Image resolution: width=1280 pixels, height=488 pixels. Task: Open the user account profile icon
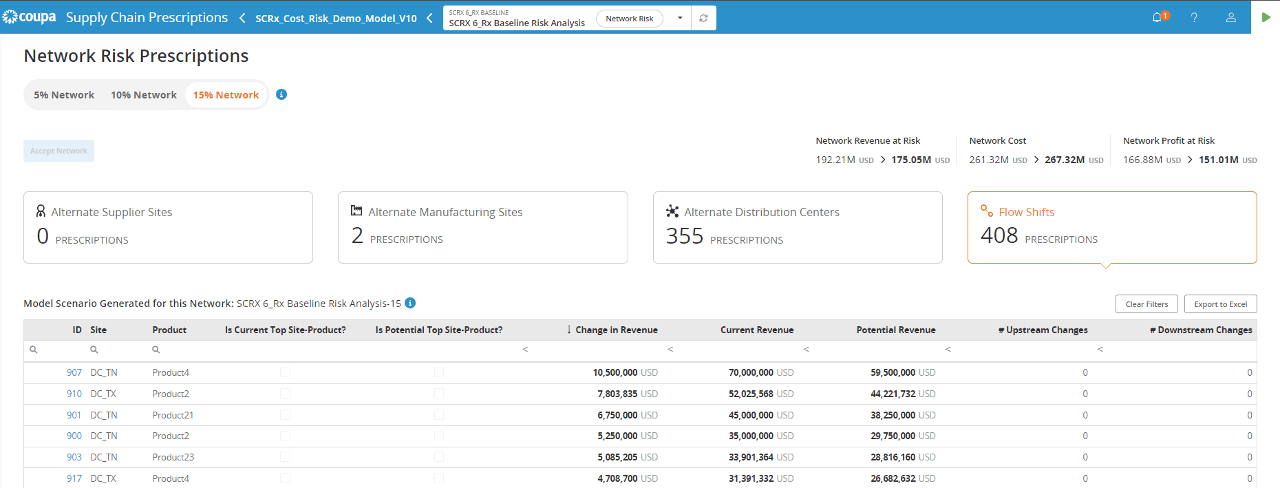point(1231,18)
